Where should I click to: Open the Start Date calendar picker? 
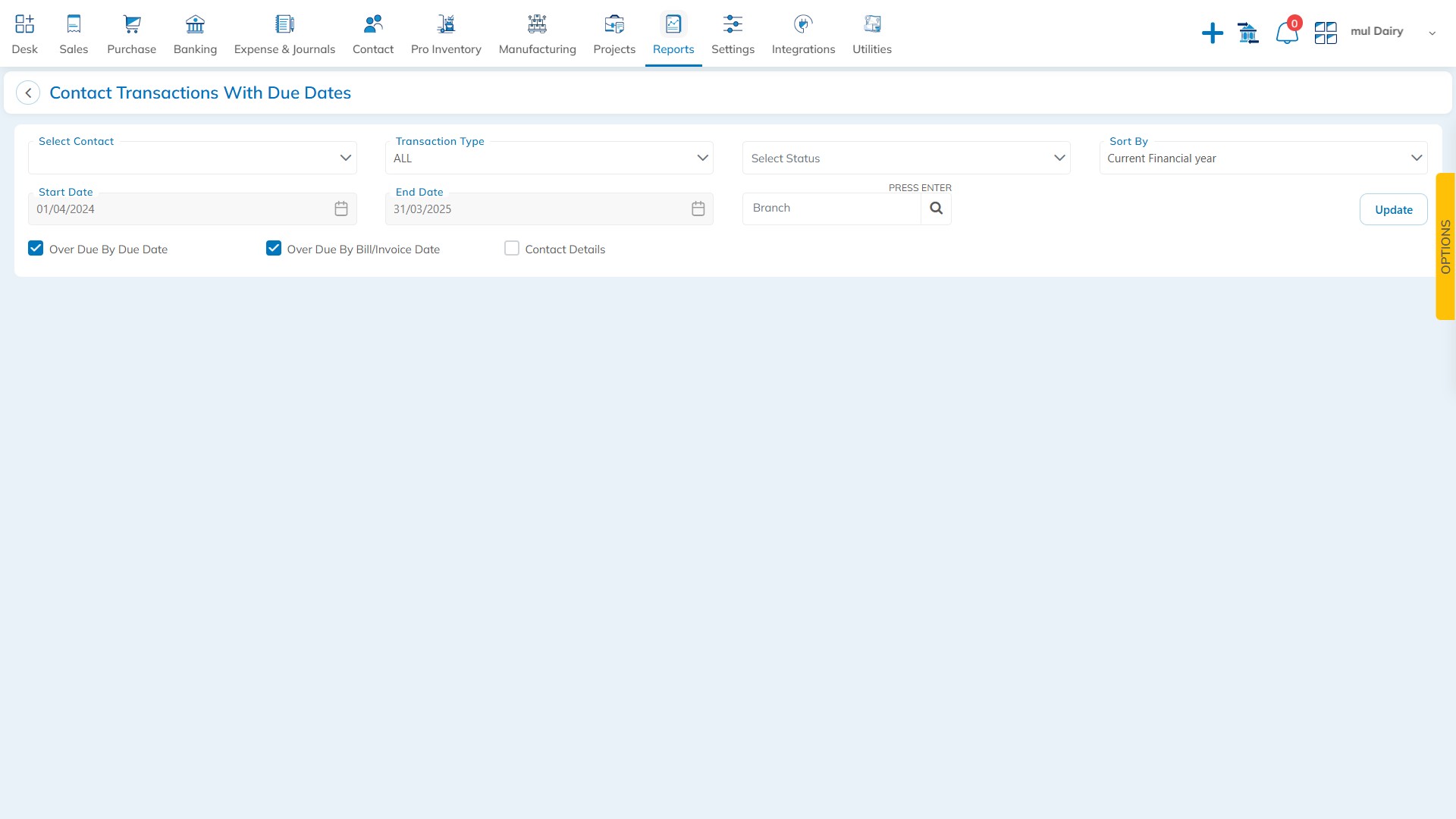pyautogui.click(x=341, y=209)
